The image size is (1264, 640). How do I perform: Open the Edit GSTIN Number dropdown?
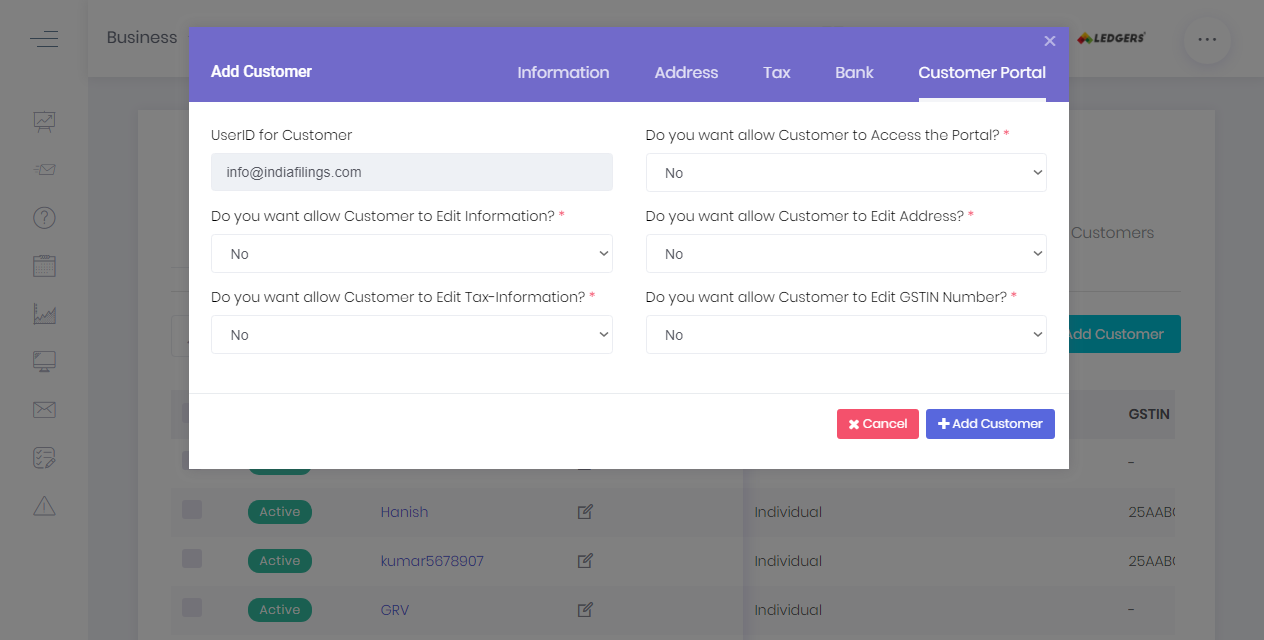tap(845, 334)
